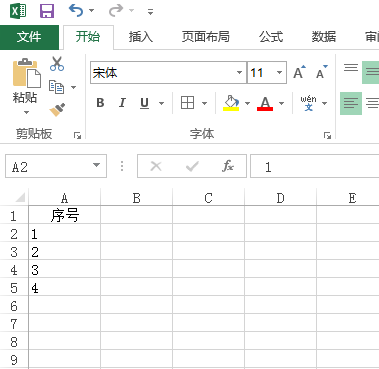Screen dimensions: 379x369
Task: Expand the Name Box dropdown
Action: click(x=96, y=165)
